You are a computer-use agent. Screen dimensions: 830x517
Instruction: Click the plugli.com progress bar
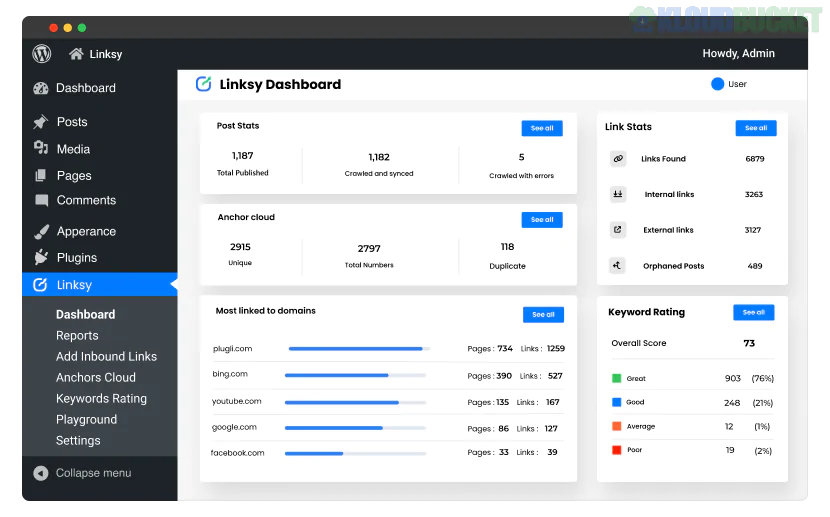tap(359, 349)
